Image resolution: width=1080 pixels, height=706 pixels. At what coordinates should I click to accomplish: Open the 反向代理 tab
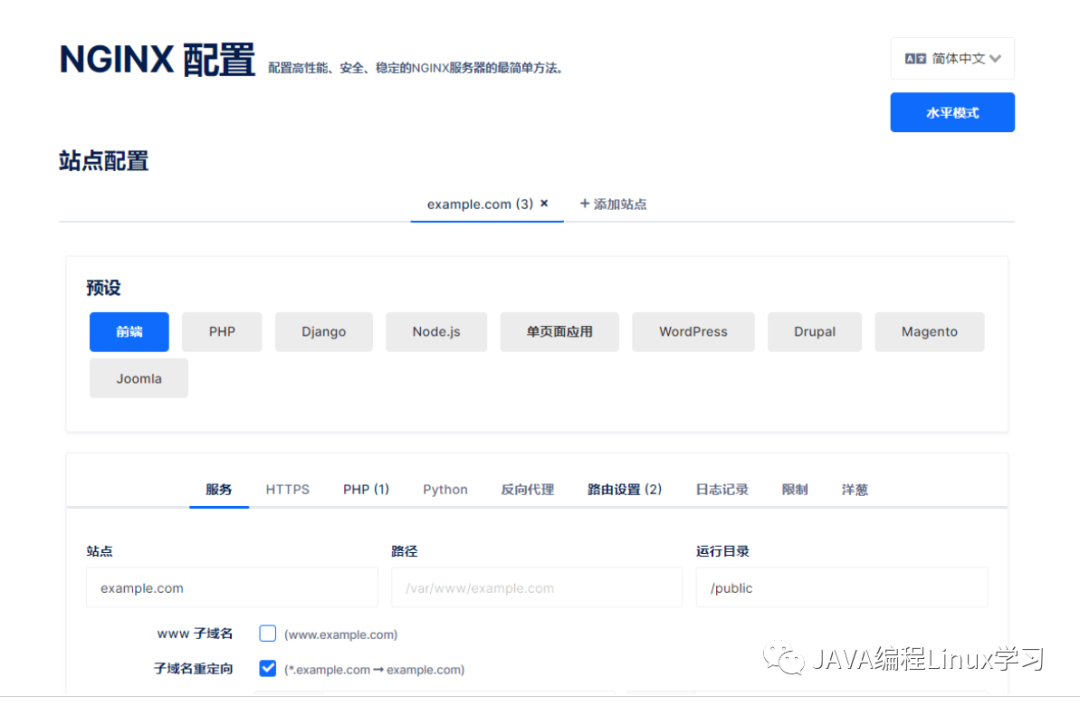[x=527, y=489]
